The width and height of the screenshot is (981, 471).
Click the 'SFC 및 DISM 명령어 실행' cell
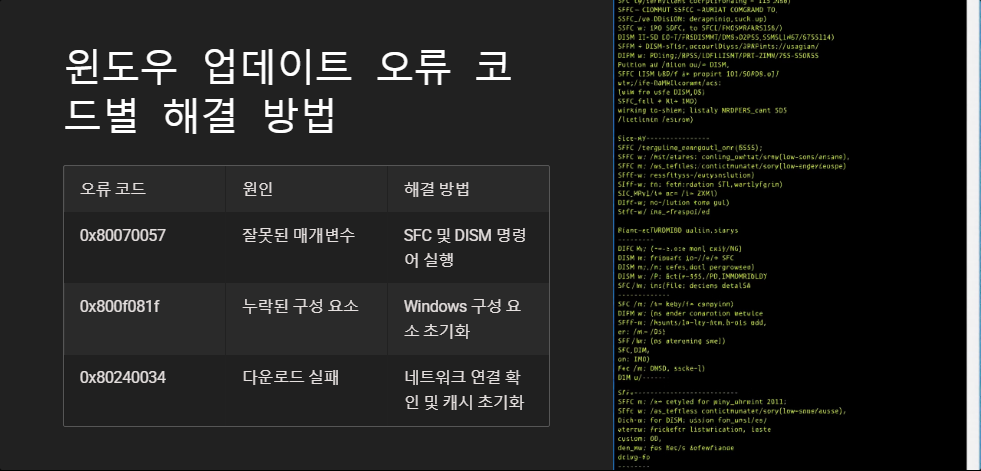click(x=468, y=248)
